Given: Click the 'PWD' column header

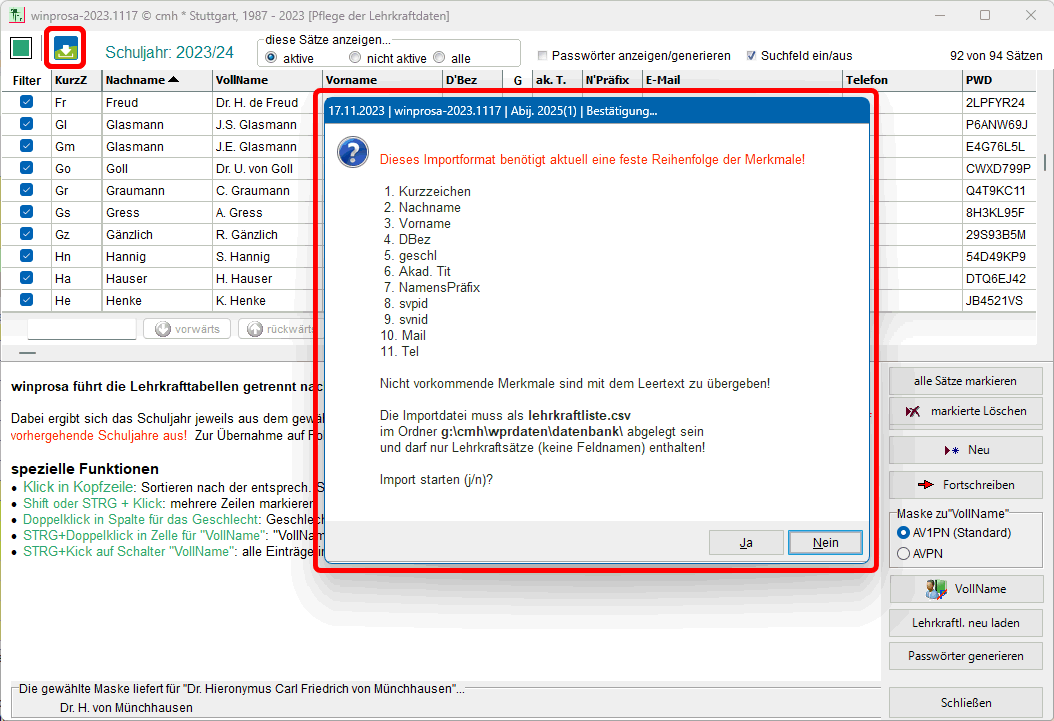Looking at the screenshot, I should (x=979, y=80).
